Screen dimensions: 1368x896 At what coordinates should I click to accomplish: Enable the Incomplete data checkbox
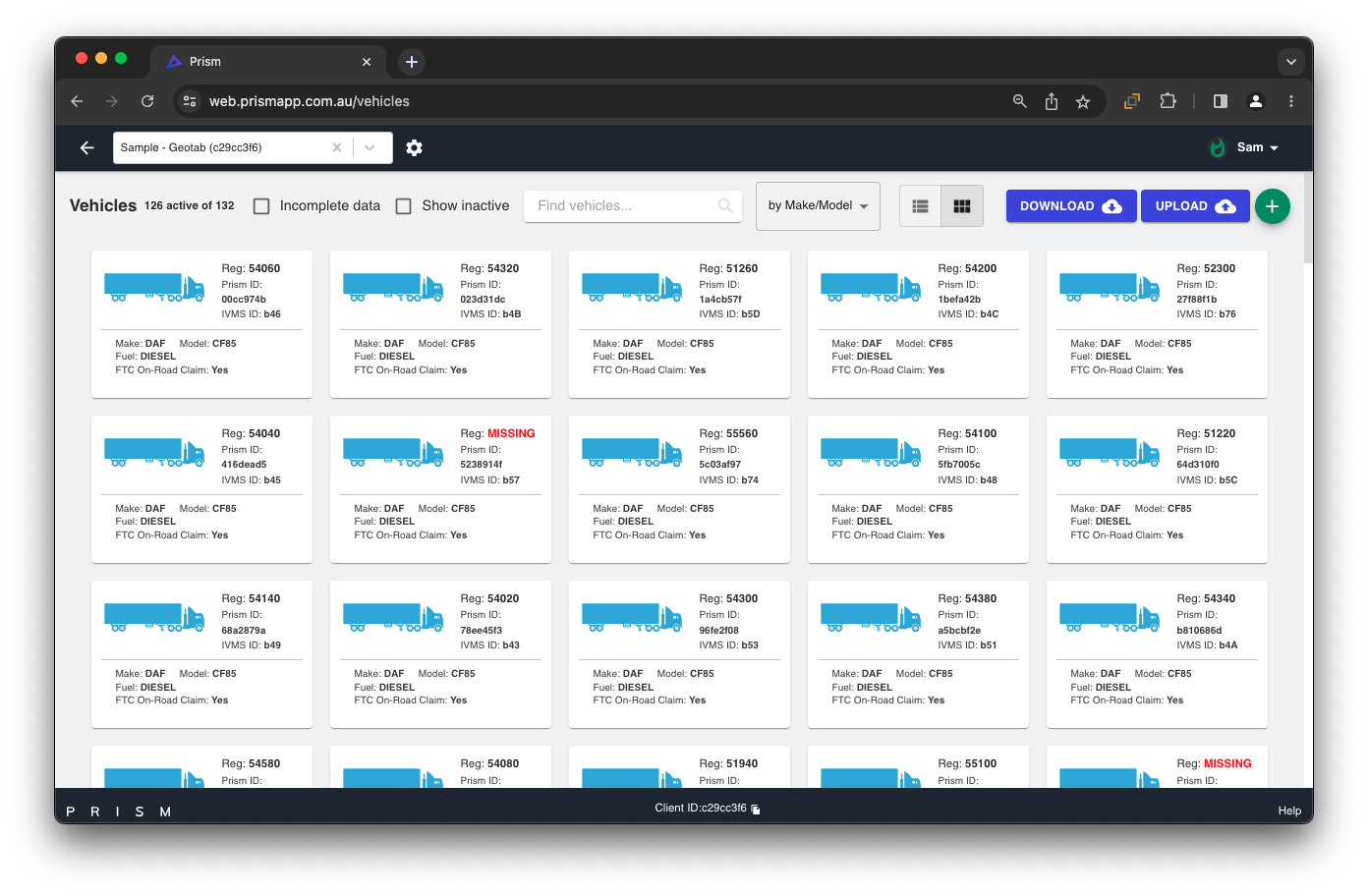tap(261, 206)
